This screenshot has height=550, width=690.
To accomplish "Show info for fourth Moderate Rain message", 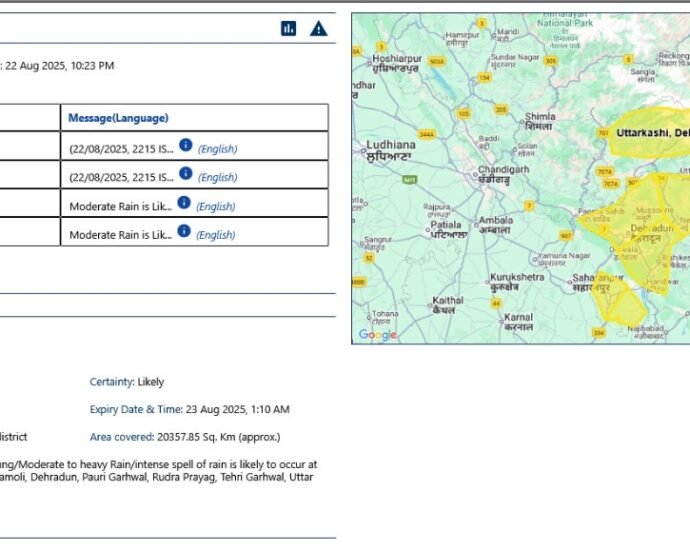I will point(183,231).
